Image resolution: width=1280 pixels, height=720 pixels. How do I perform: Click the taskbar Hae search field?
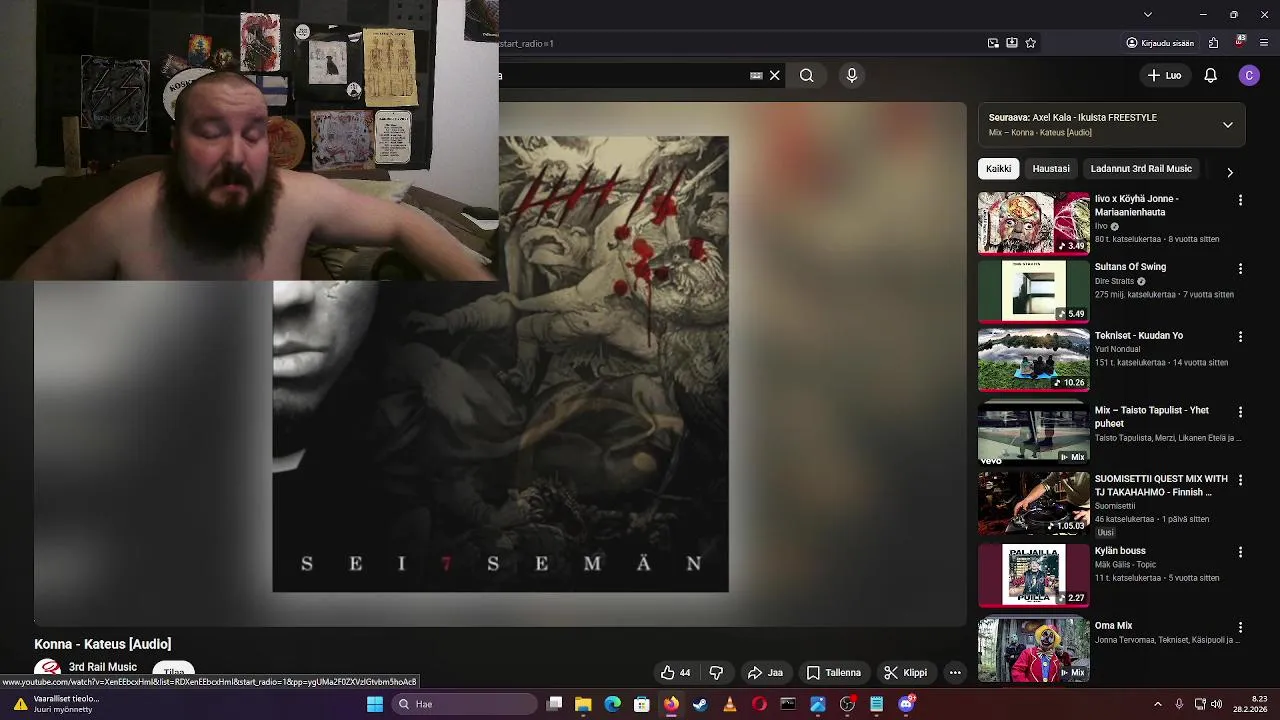click(463, 704)
